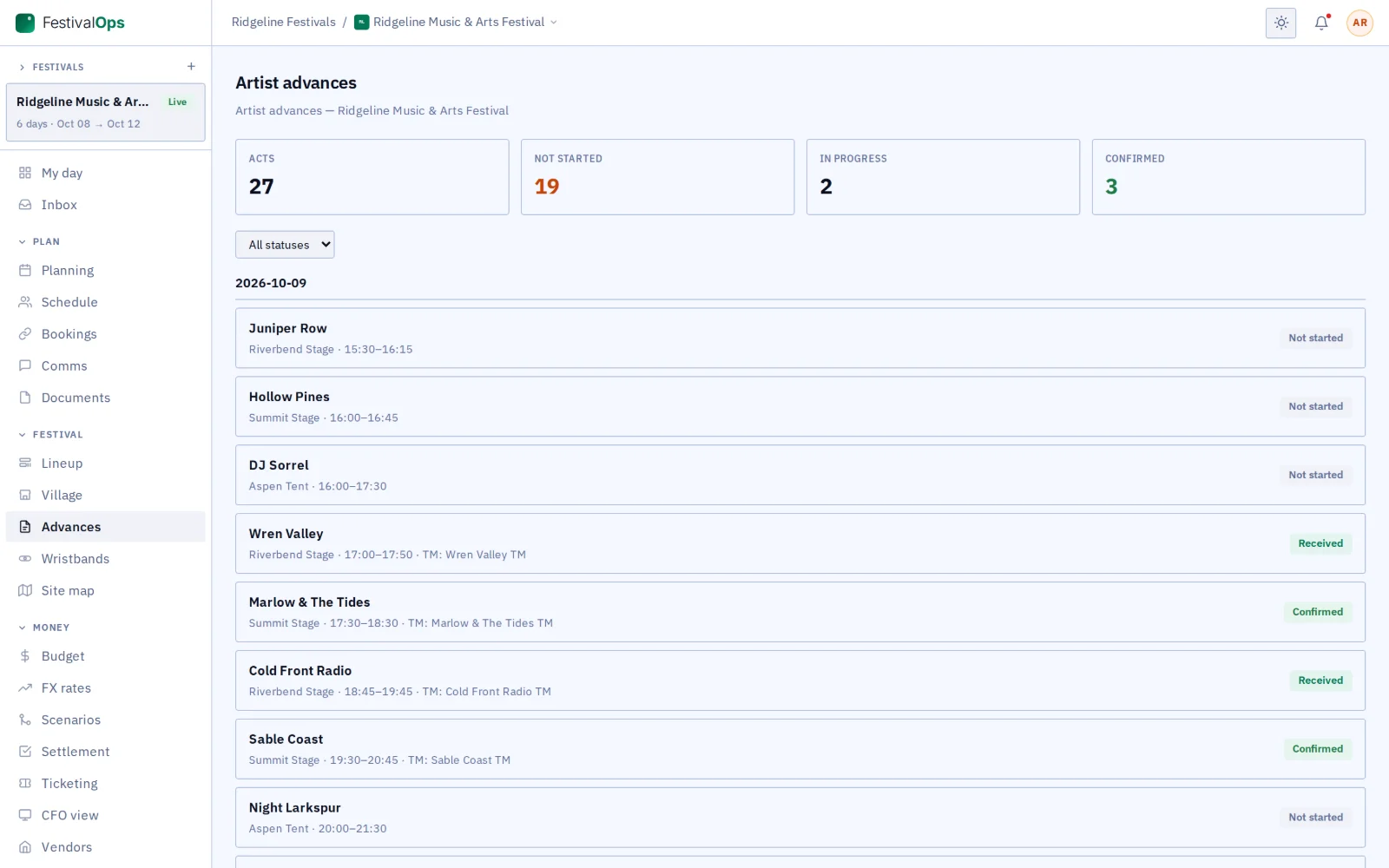Click the Site map icon
1389x868 pixels.
tap(25, 590)
